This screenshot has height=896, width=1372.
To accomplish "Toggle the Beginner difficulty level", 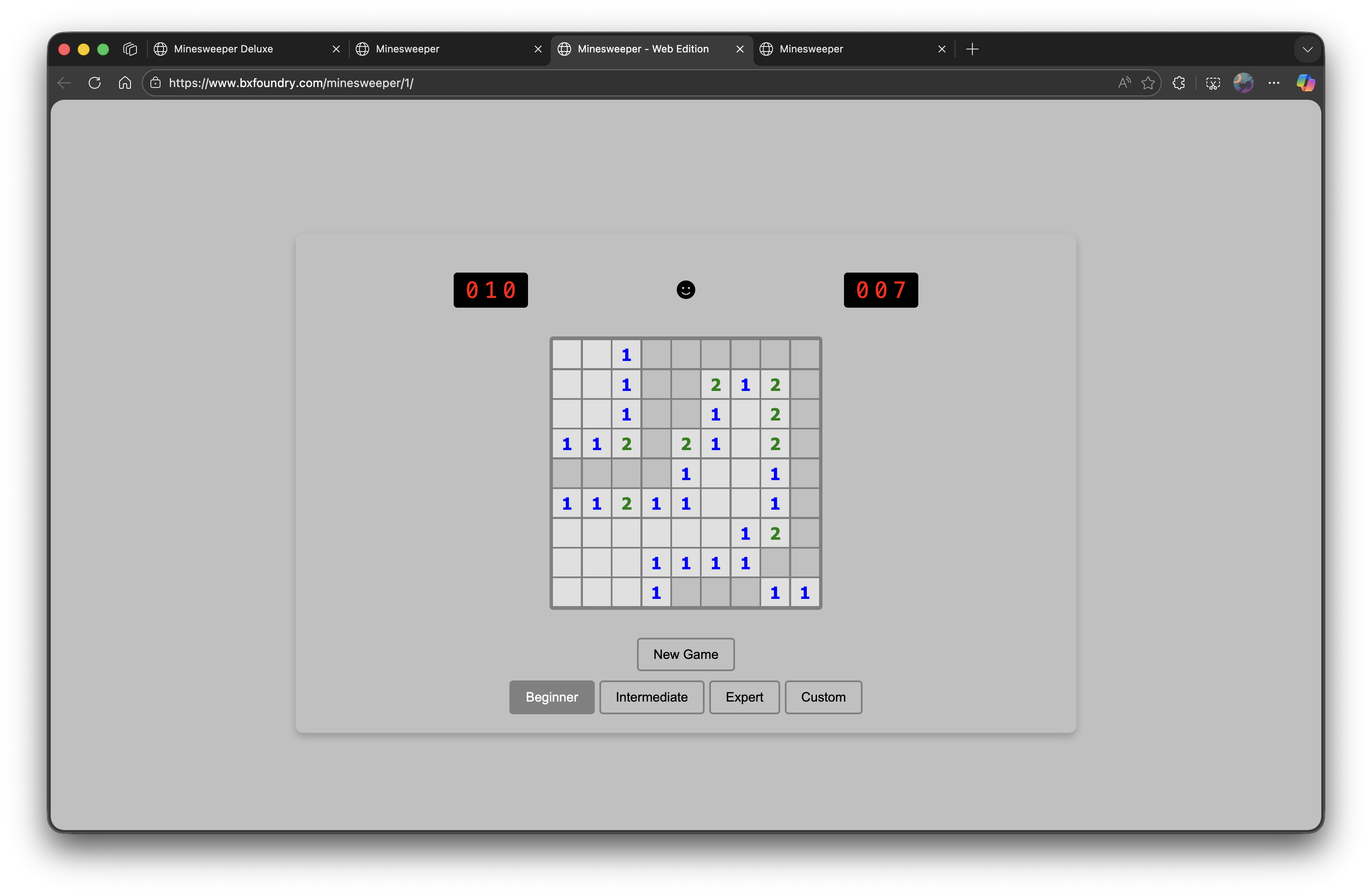I will [x=551, y=697].
